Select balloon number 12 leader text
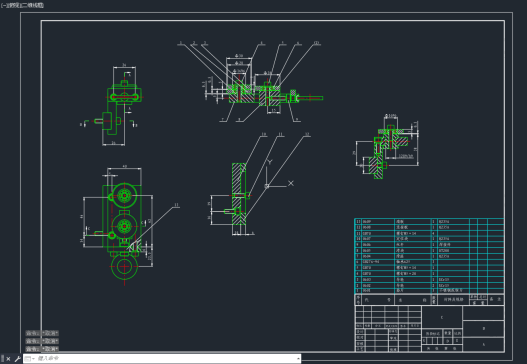The height and width of the screenshot is (364, 527). pyautogui.click(x=307, y=134)
